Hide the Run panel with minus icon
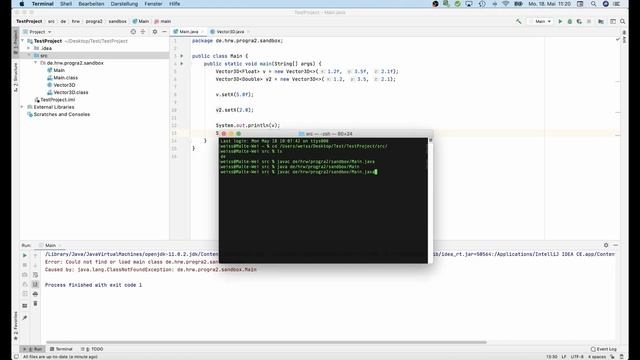 [616, 245]
